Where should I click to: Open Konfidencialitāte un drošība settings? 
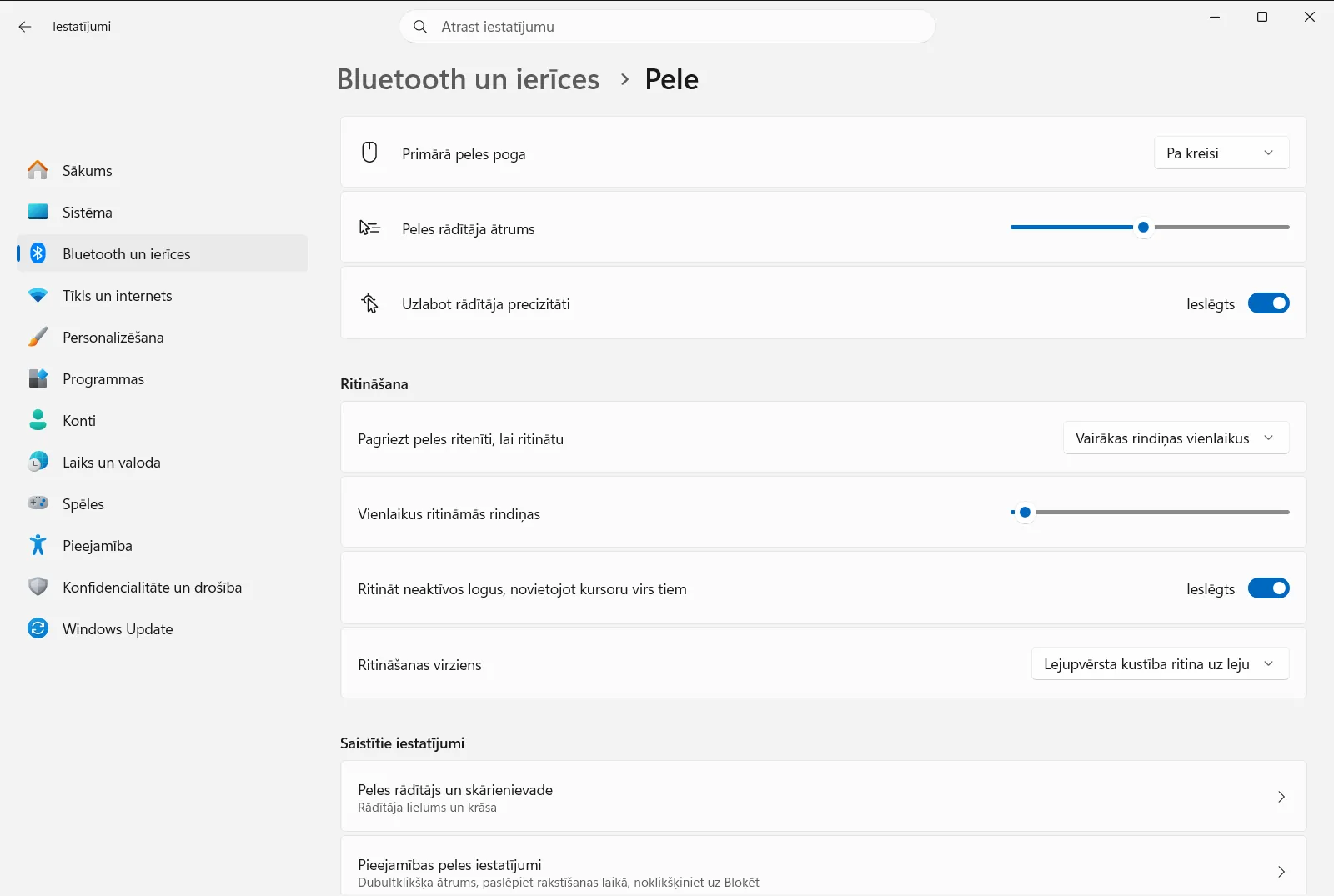(x=163, y=587)
